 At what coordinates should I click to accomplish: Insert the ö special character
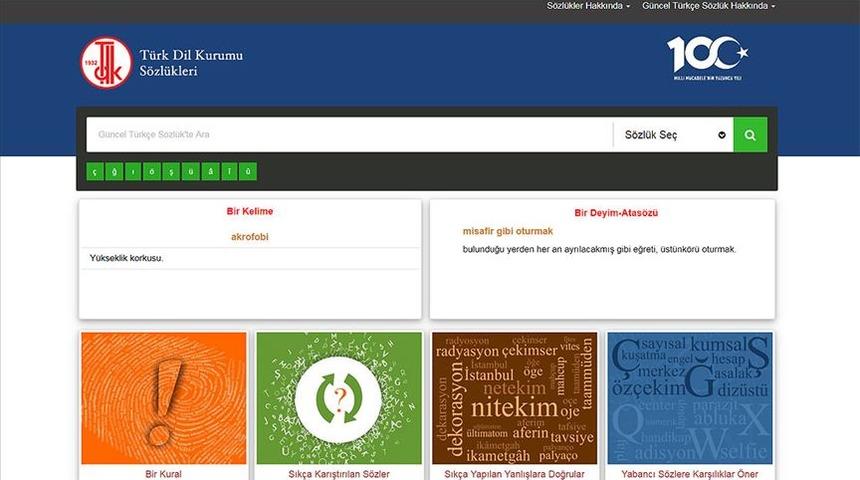[x=152, y=171]
